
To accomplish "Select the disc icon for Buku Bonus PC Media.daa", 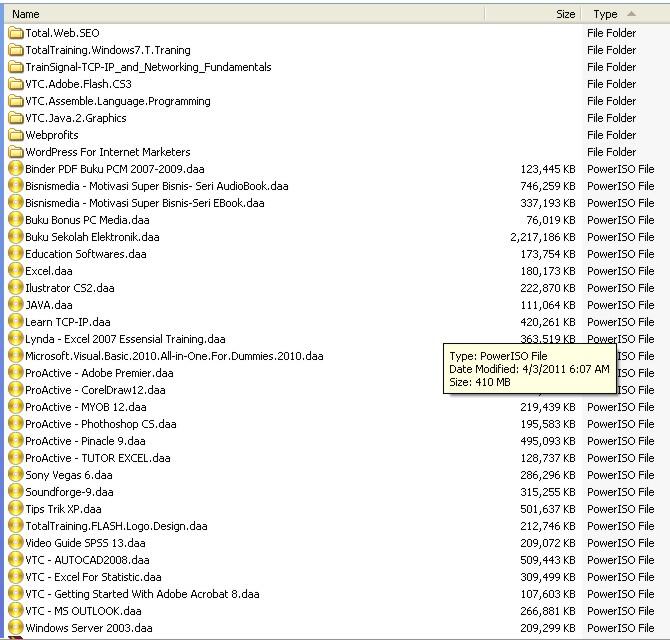I will [x=16, y=220].
